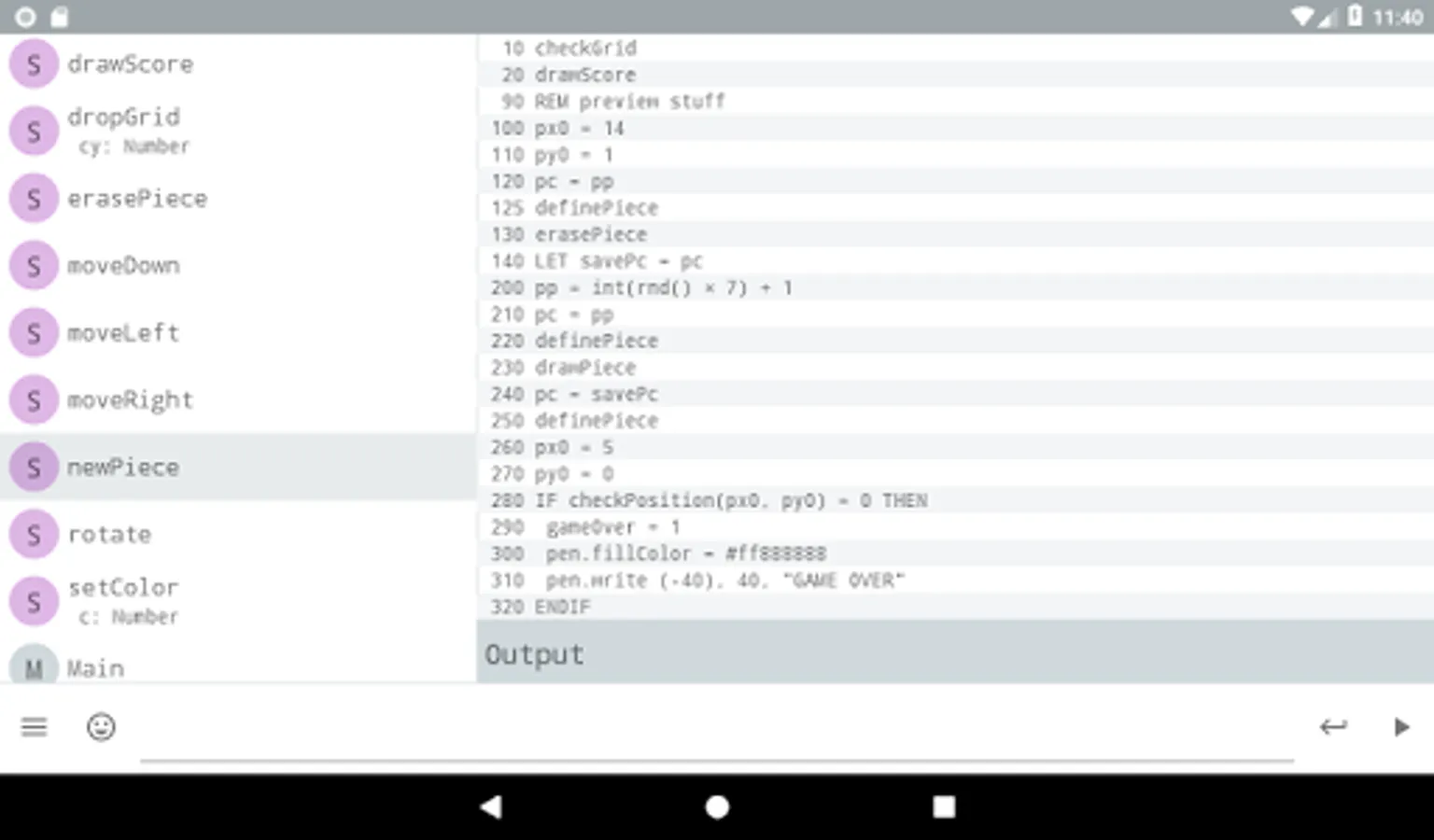
Task: Click the emoji smiley icon
Action: coord(101,727)
